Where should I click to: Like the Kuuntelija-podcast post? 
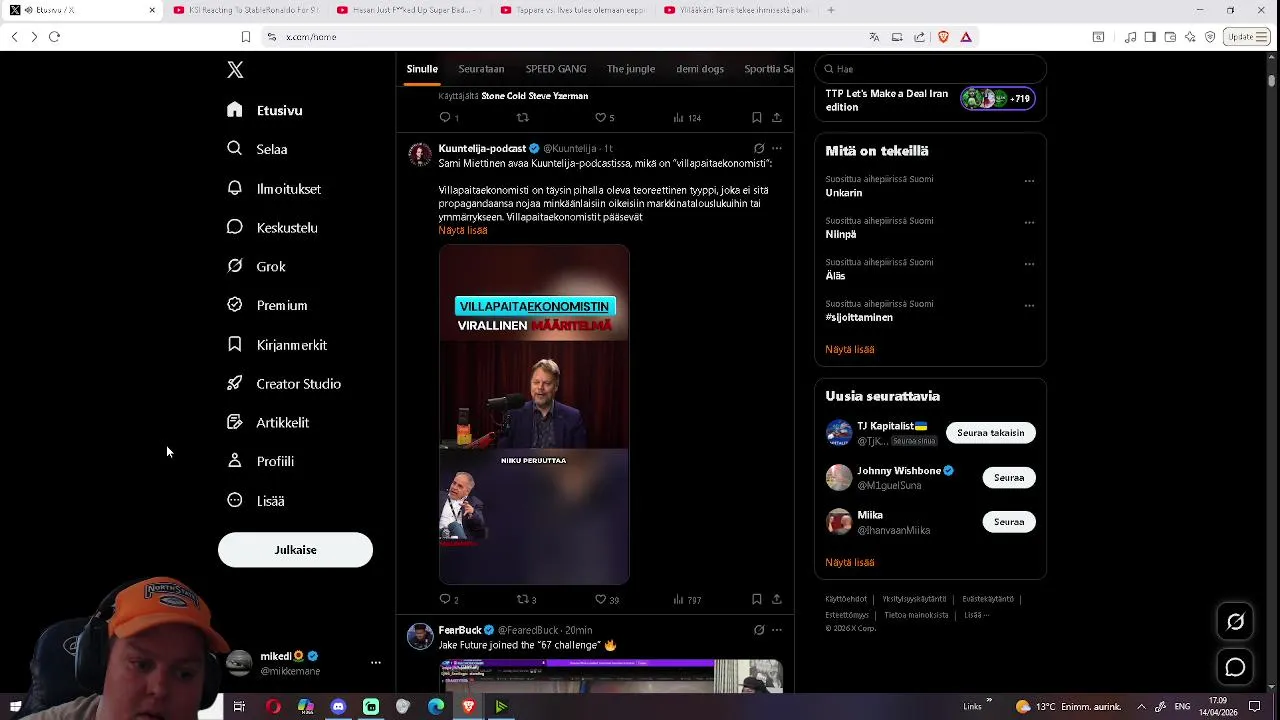click(x=606, y=600)
